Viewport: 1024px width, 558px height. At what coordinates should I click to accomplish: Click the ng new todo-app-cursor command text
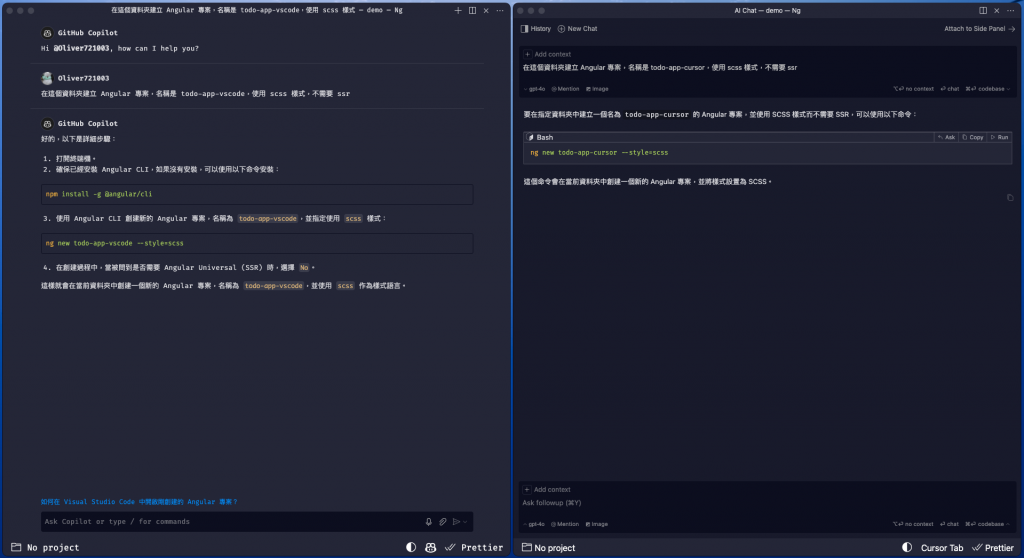click(599, 153)
